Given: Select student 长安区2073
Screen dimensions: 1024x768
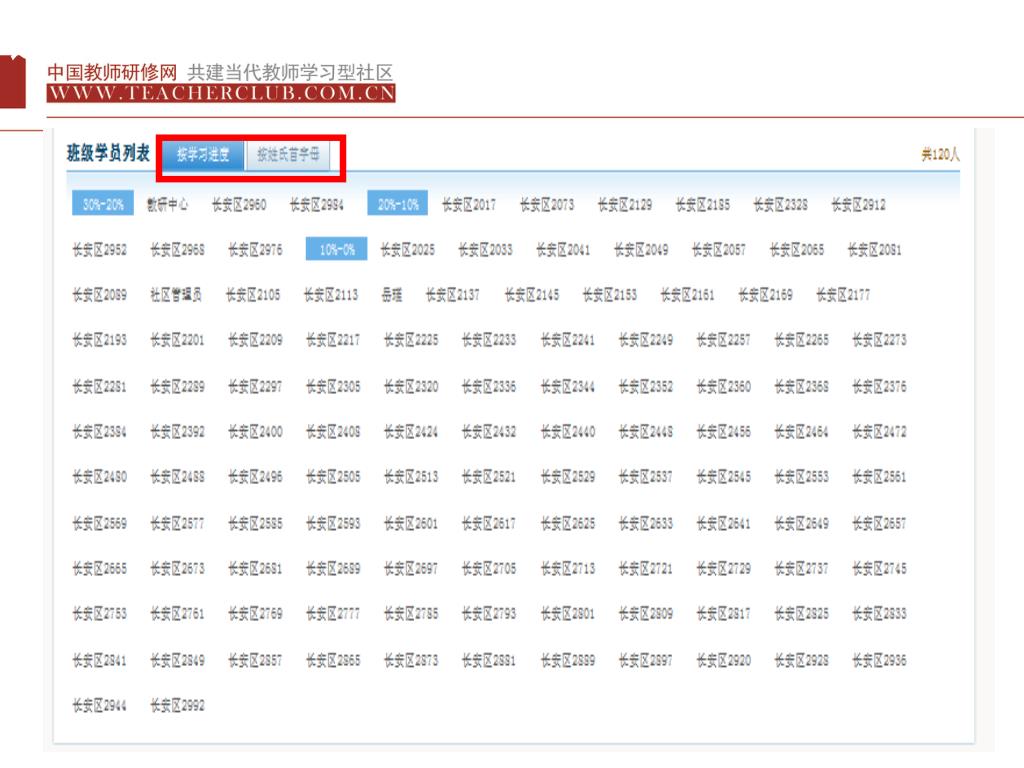Looking at the screenshot, I should tap(547, 205).
